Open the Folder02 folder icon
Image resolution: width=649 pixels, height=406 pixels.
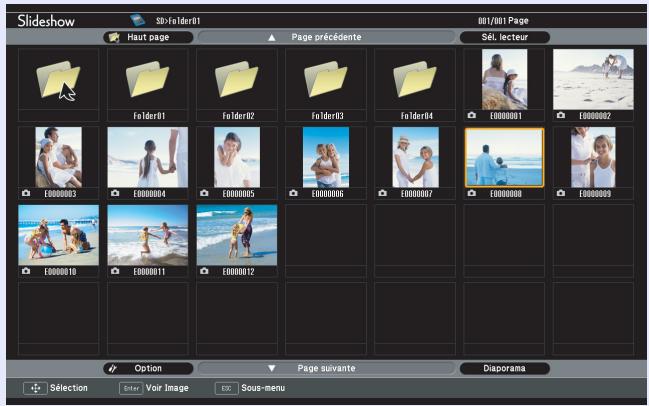point(236,79)
